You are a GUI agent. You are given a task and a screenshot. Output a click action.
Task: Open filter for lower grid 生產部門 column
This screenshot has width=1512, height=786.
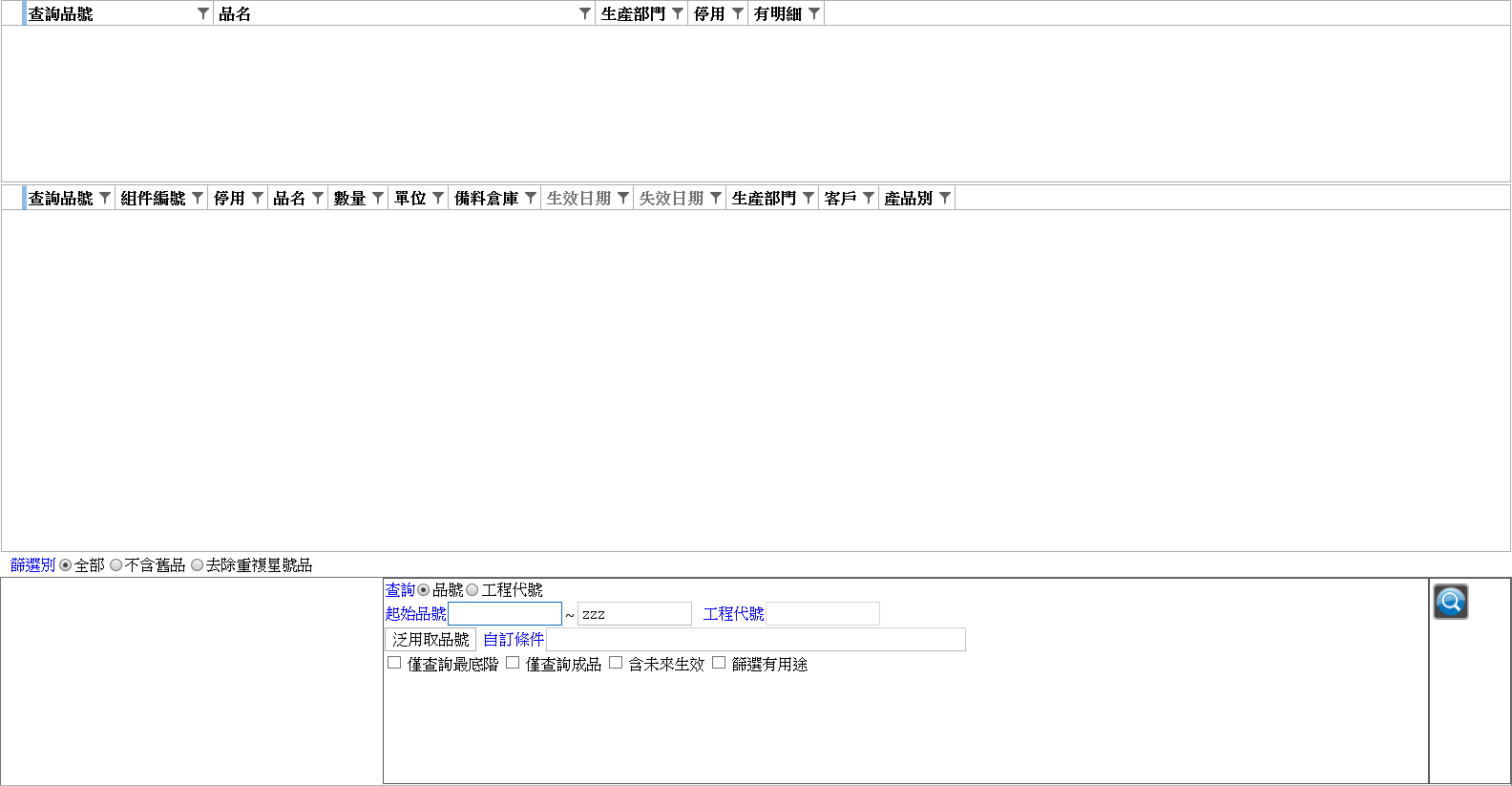(x=808, y=198)
